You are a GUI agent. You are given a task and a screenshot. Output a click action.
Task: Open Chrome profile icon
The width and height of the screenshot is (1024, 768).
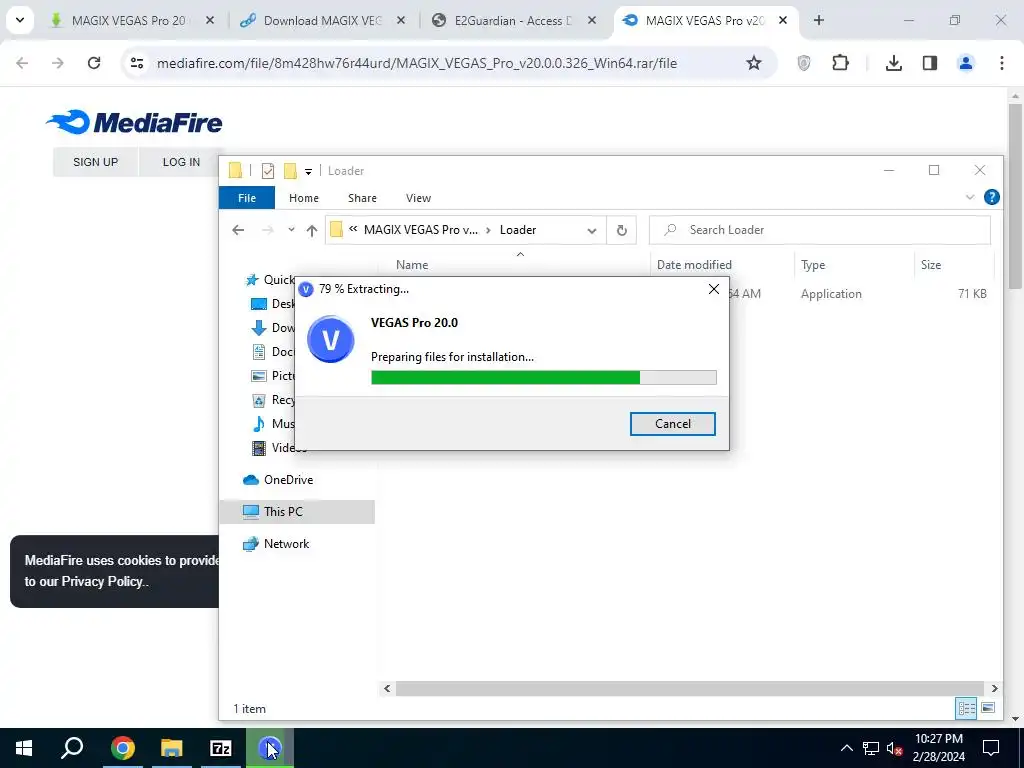point(966,63)
